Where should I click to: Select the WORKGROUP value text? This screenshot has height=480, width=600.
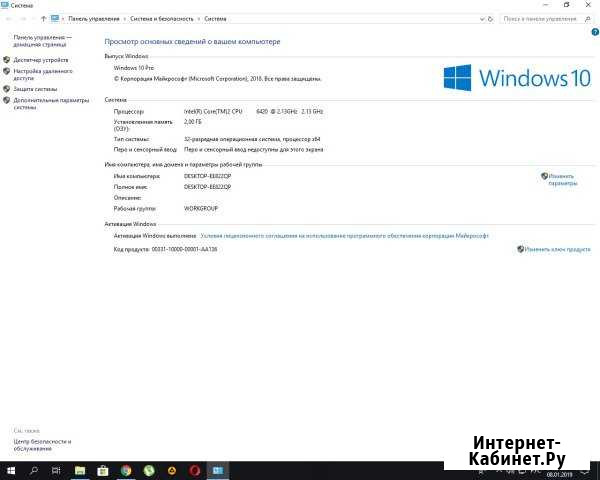click(201, 209)
